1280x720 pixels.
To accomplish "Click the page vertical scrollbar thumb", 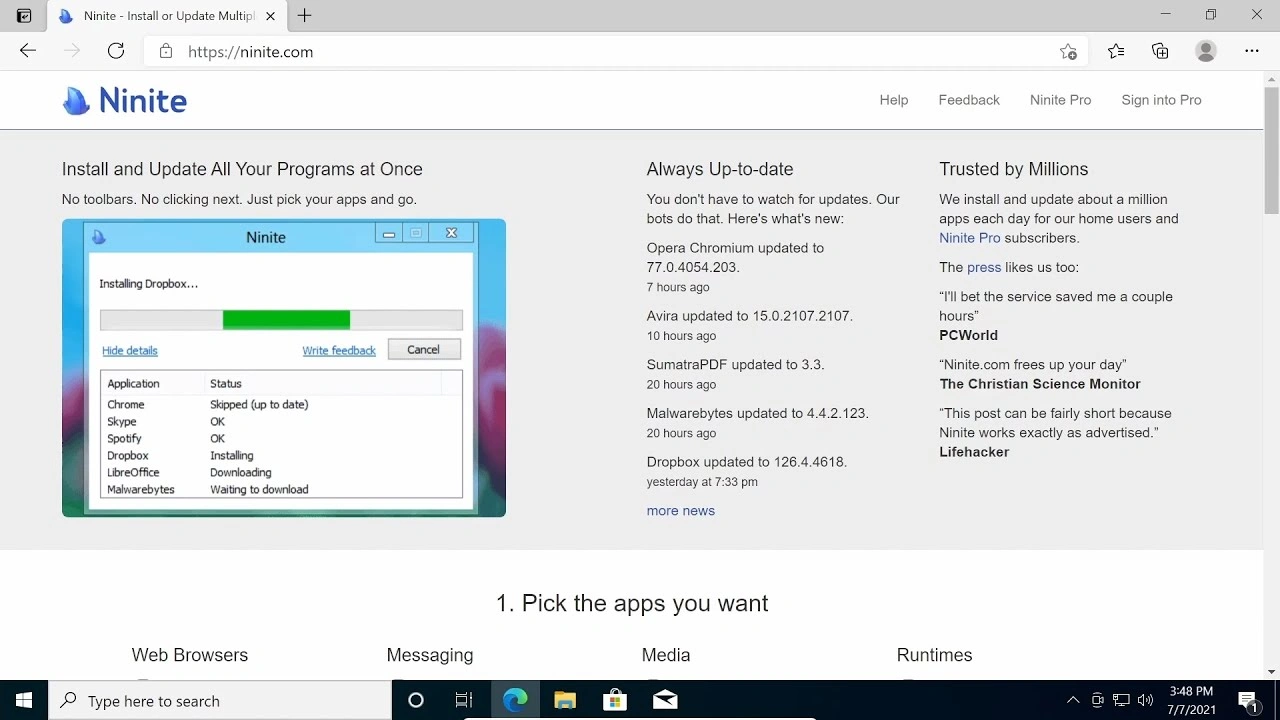I will [x=1271, y=151].
